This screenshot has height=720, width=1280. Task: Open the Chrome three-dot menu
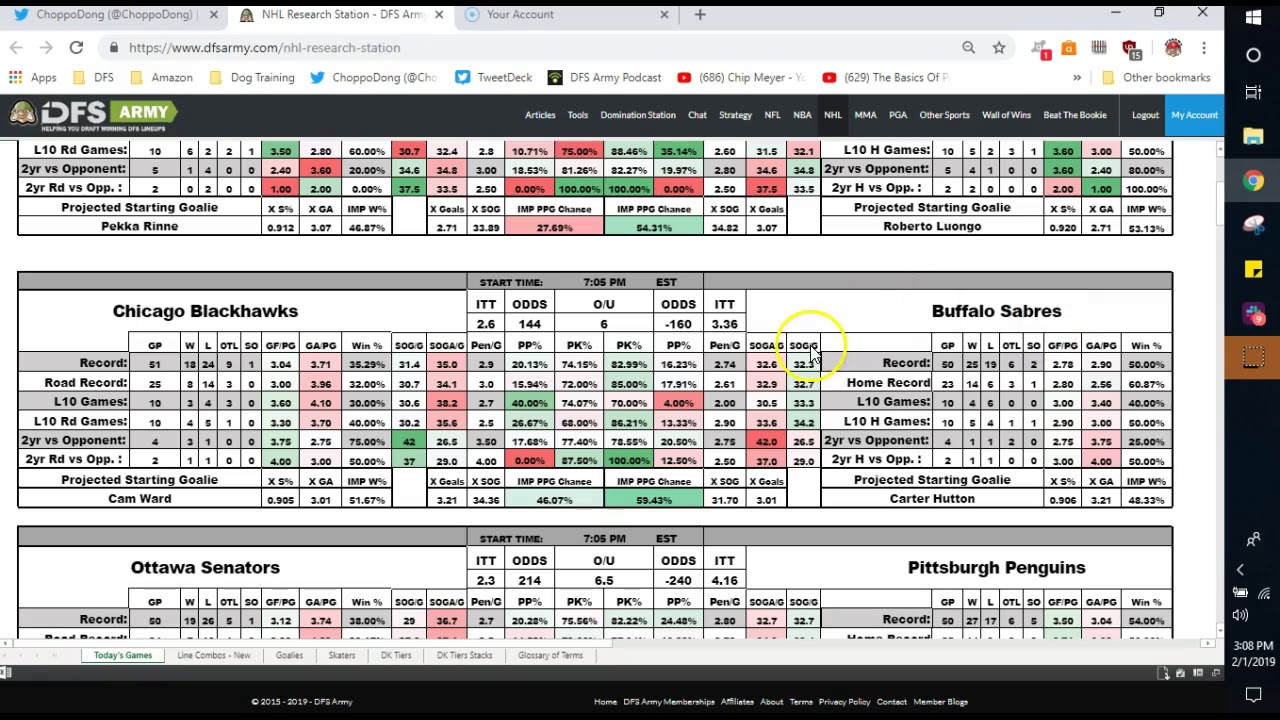pos(1204,47)
